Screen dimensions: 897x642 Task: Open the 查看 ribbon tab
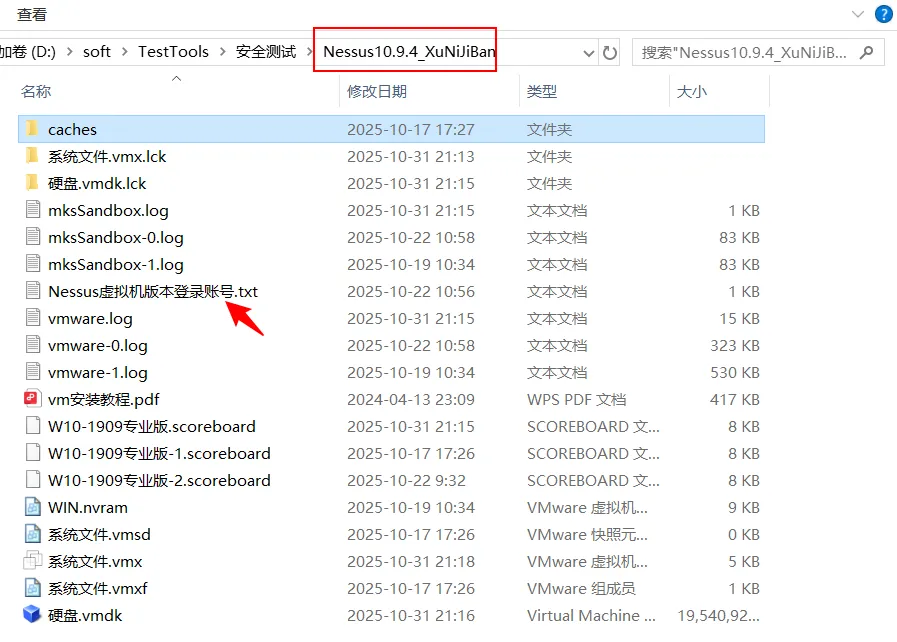[31, 15]
